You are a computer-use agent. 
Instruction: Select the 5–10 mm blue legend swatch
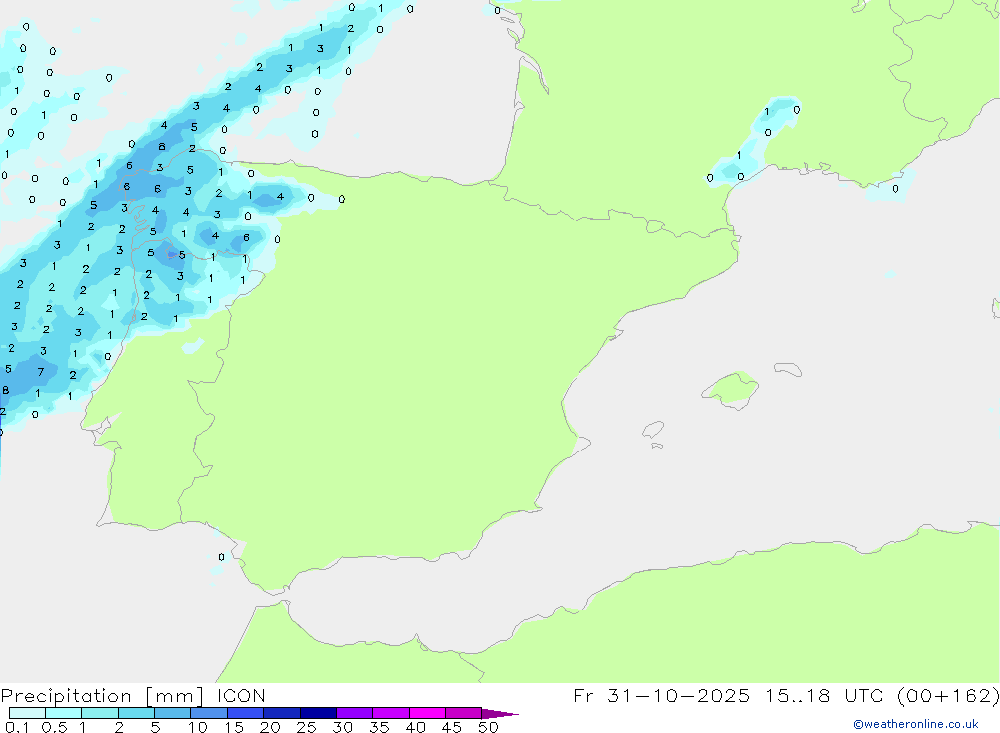tap(172, 713)
